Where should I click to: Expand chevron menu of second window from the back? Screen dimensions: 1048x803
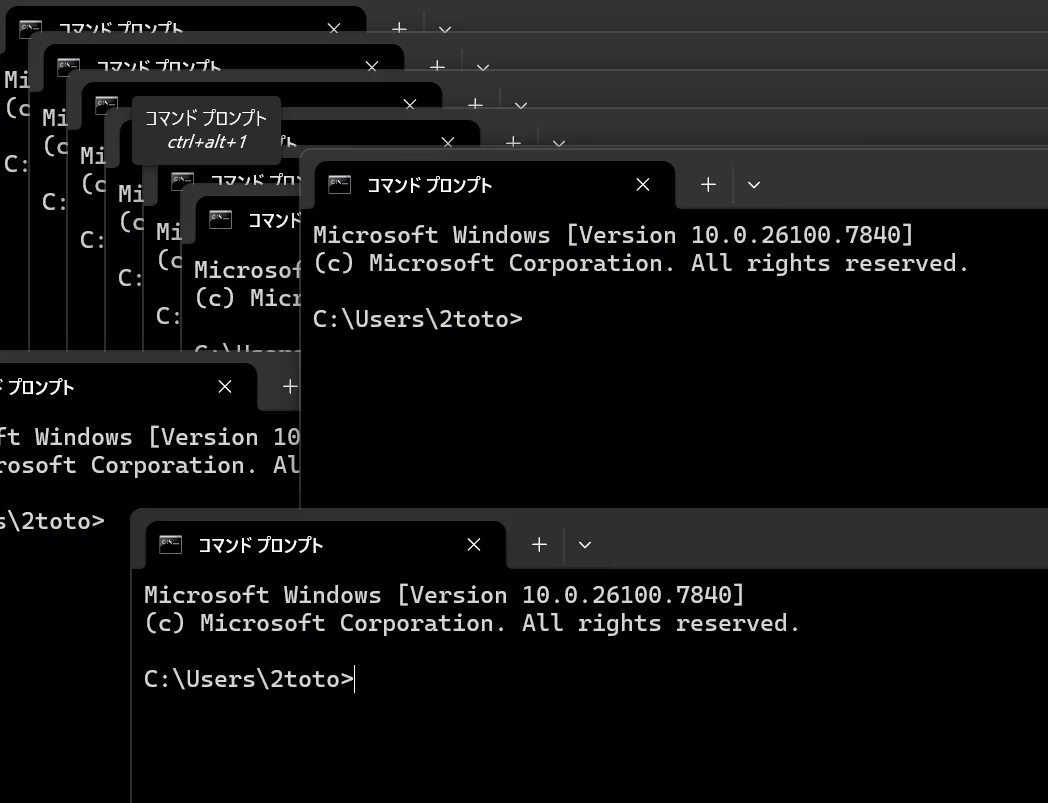pyautogui.click(x=483, y=67)
